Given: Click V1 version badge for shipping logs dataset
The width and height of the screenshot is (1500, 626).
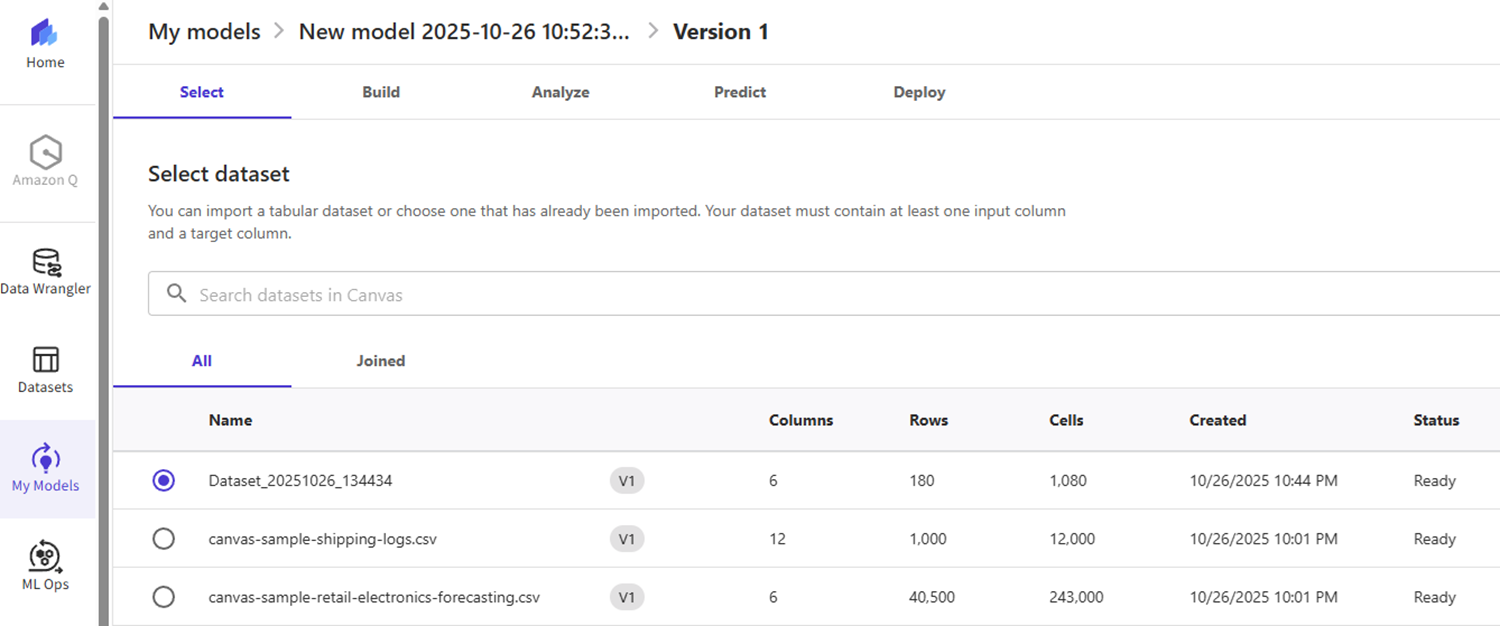Looking at the screenshot, I should [x=627, y=539].
